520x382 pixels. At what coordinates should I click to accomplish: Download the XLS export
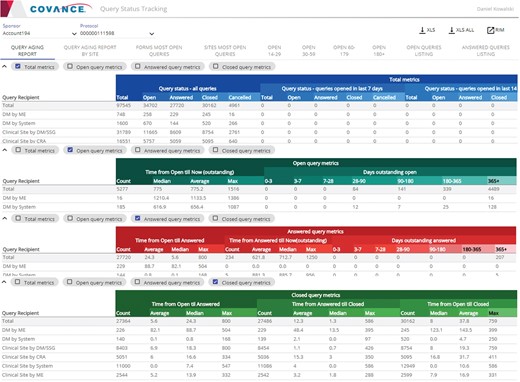point(427,30)
